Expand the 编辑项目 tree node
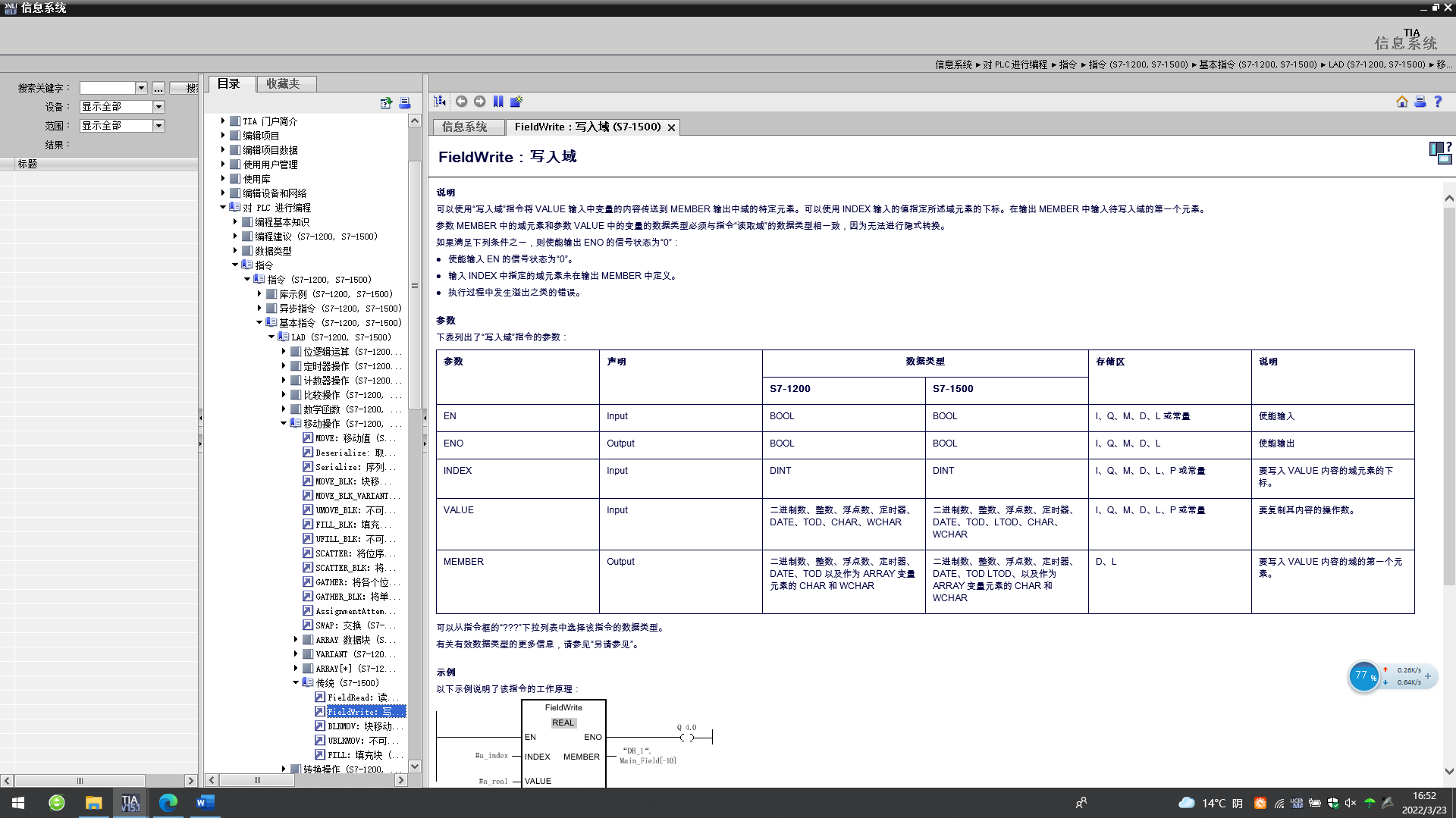1456x818 pixels. tap(223, 136)
